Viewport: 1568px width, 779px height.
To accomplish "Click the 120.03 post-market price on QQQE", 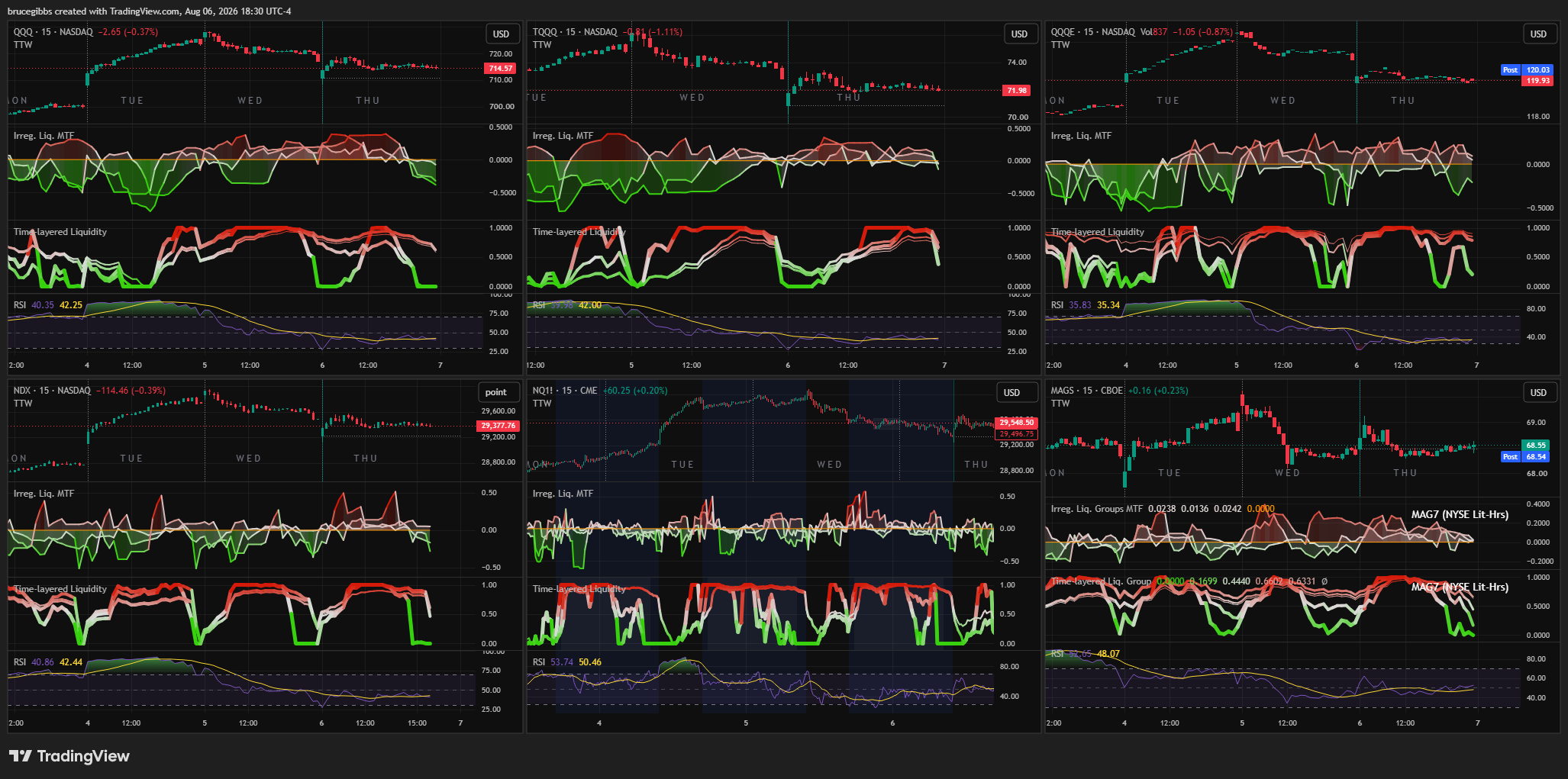I will pos(1538,70).
